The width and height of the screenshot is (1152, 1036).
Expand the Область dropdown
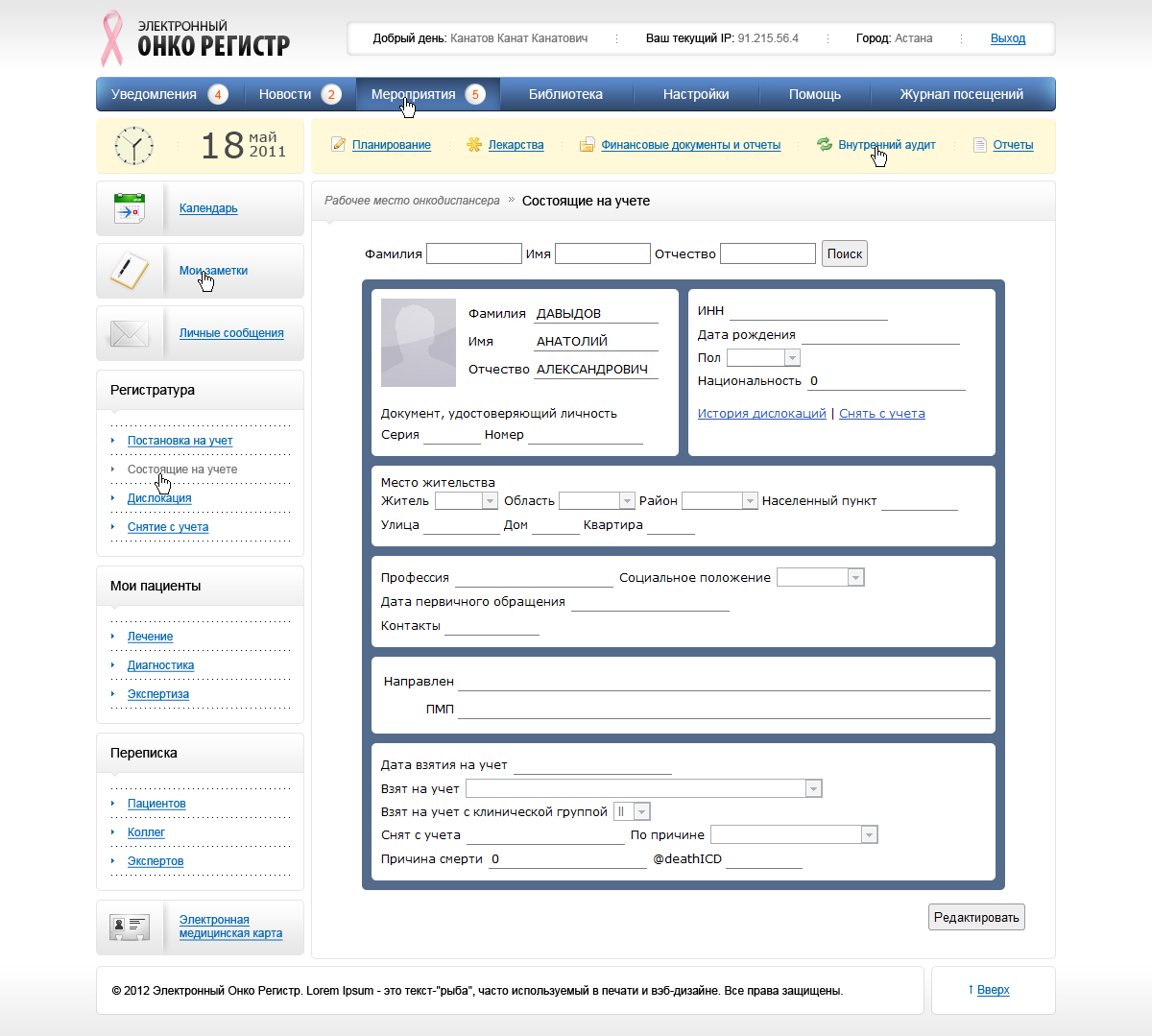pos(597,500)
